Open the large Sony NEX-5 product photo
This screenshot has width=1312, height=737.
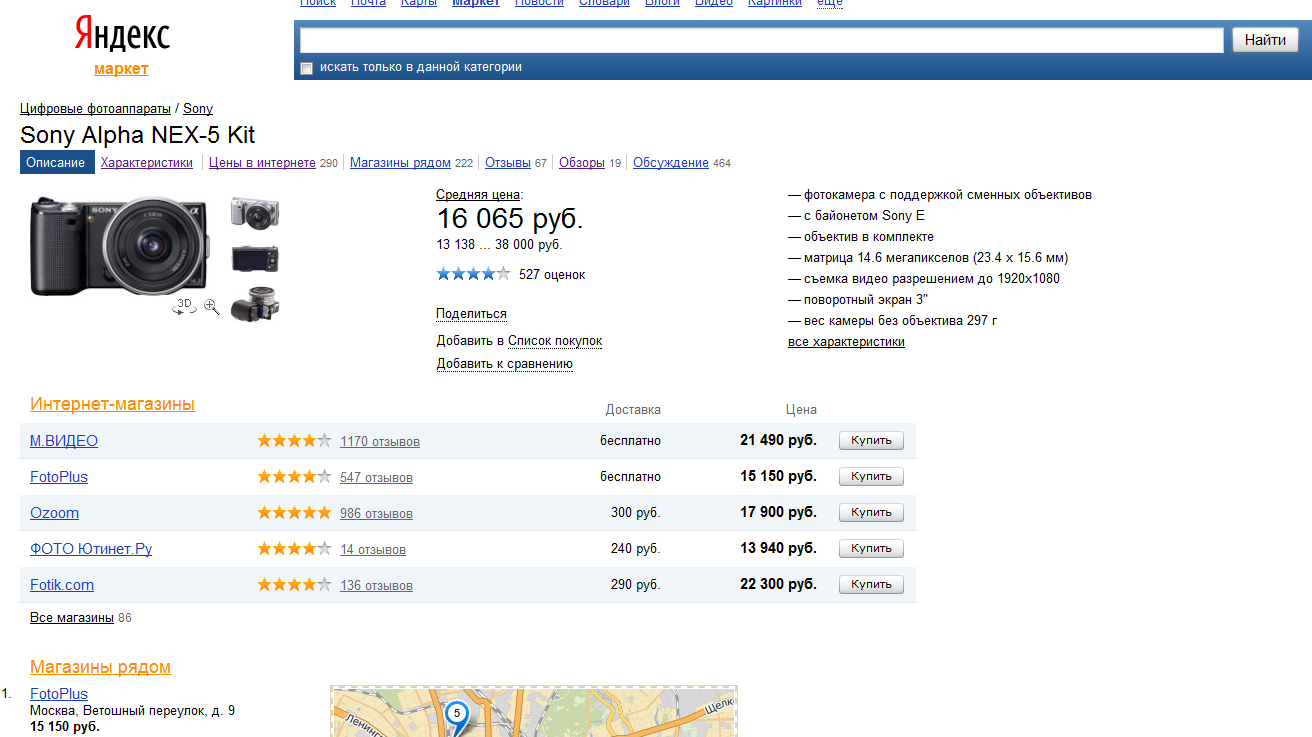click(x=120, y=245)
